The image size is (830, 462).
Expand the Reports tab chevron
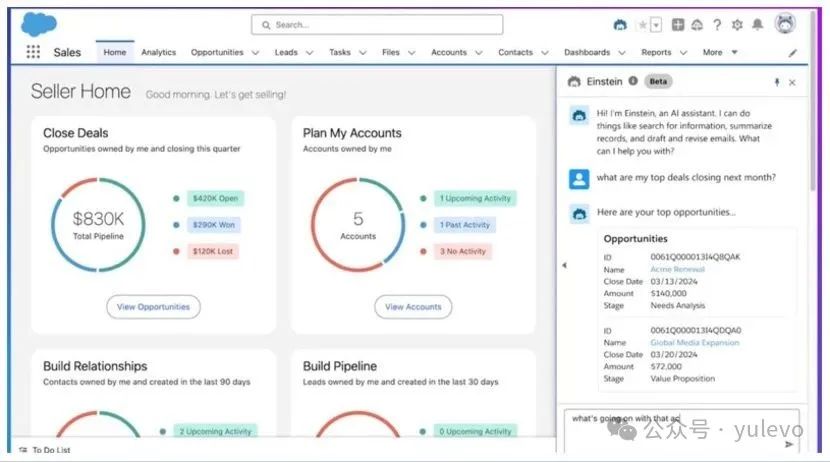[x=683, y=53]
